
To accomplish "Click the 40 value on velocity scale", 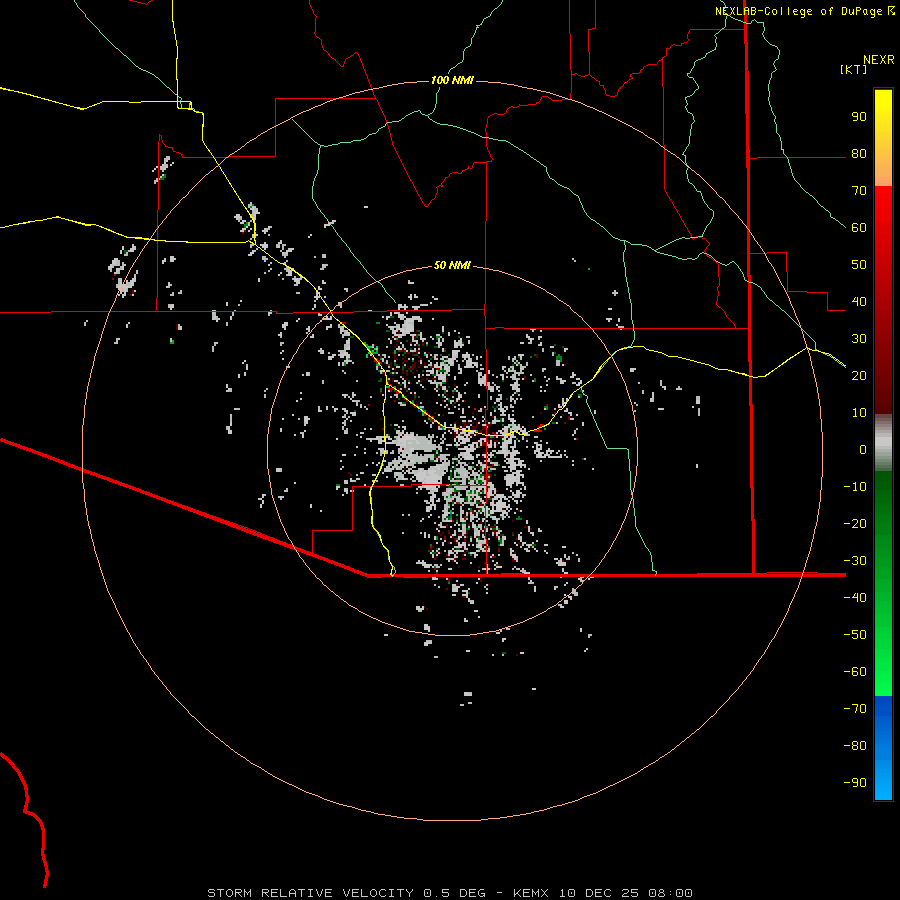I will pos(859,301).
